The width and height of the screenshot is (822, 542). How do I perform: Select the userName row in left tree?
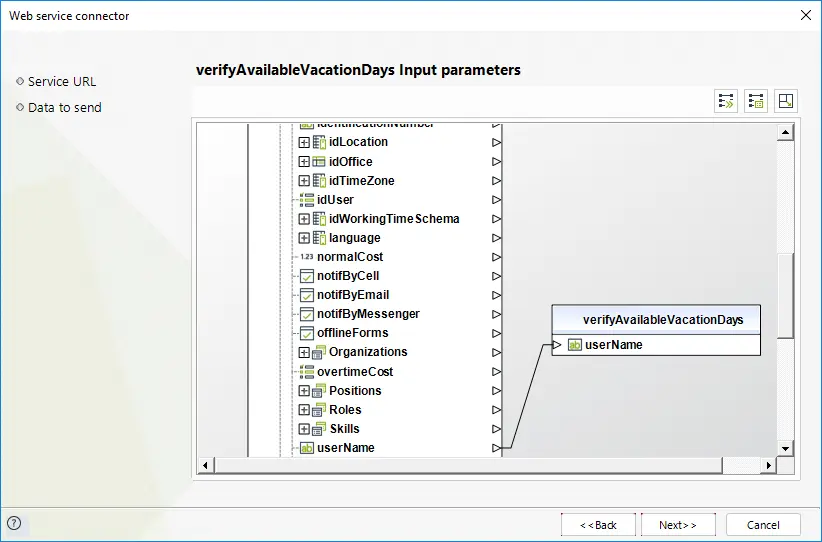[x=345, y=448]
